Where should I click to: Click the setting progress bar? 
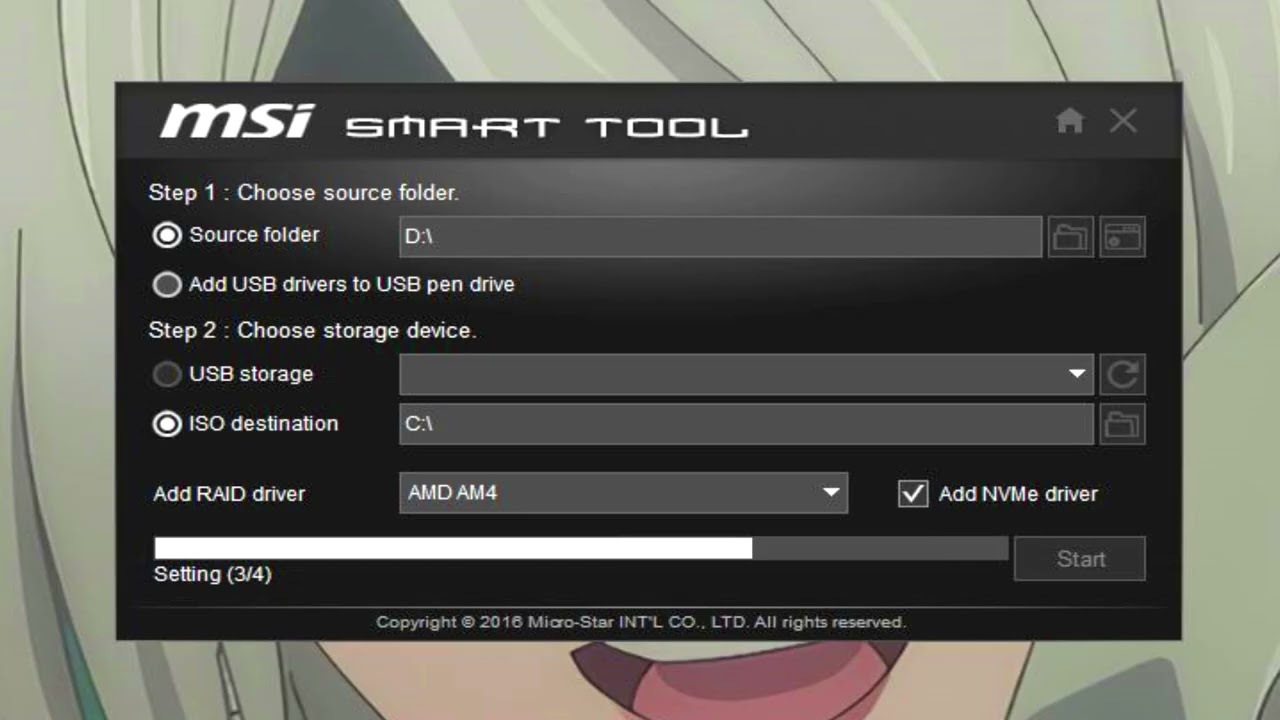tap(581, 548)
